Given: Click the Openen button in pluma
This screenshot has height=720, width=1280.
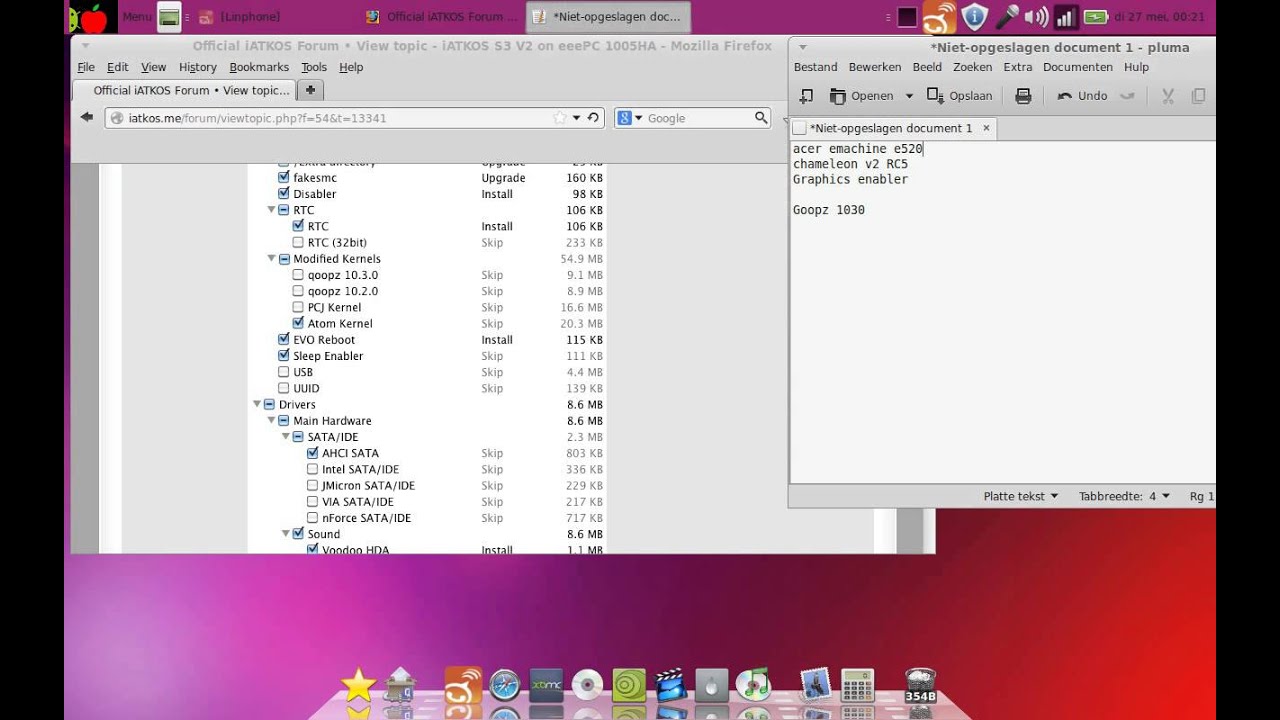Looking at the screenshot, I should tap(861, 96).
